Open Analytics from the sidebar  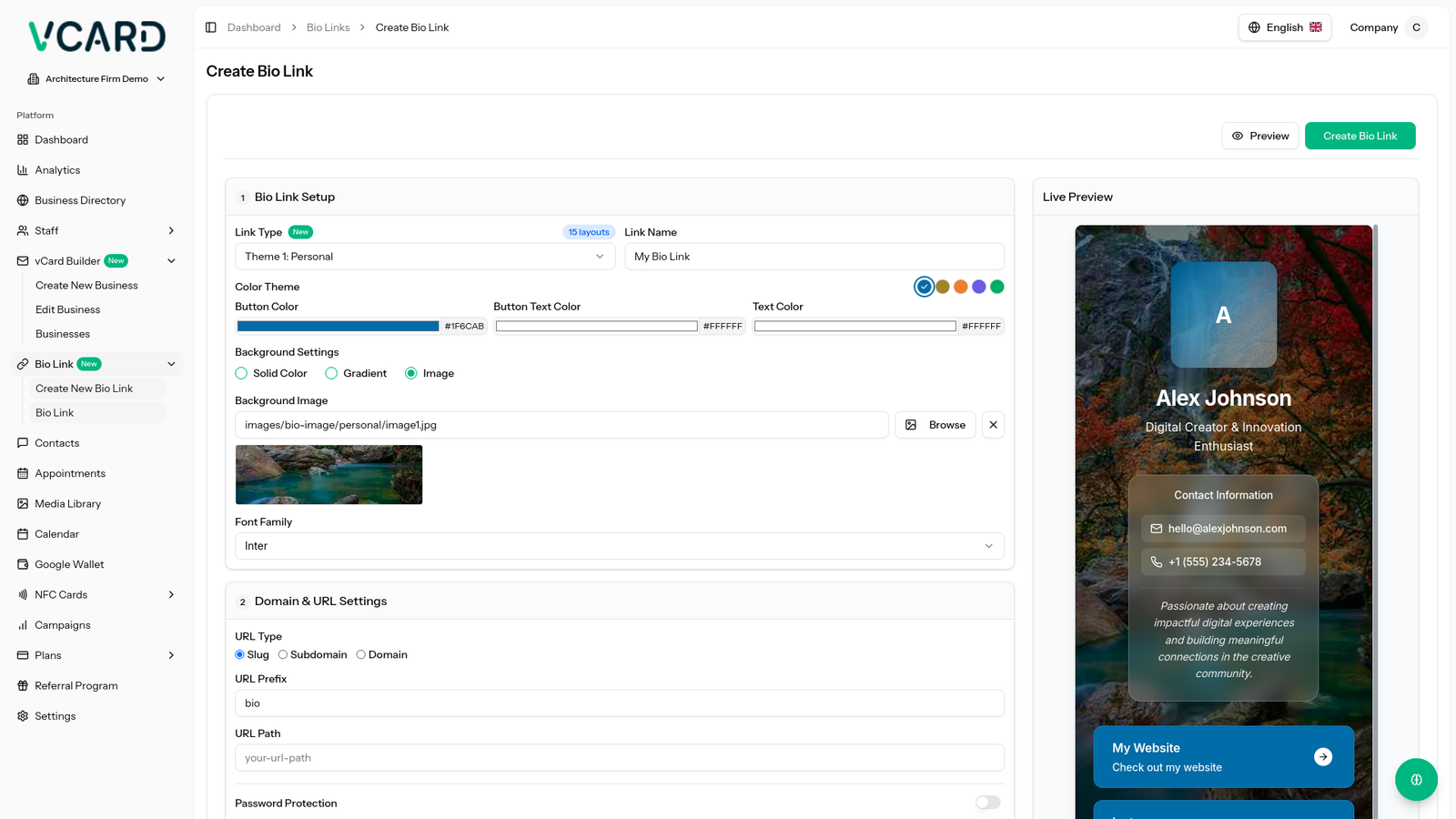(57, 170)
